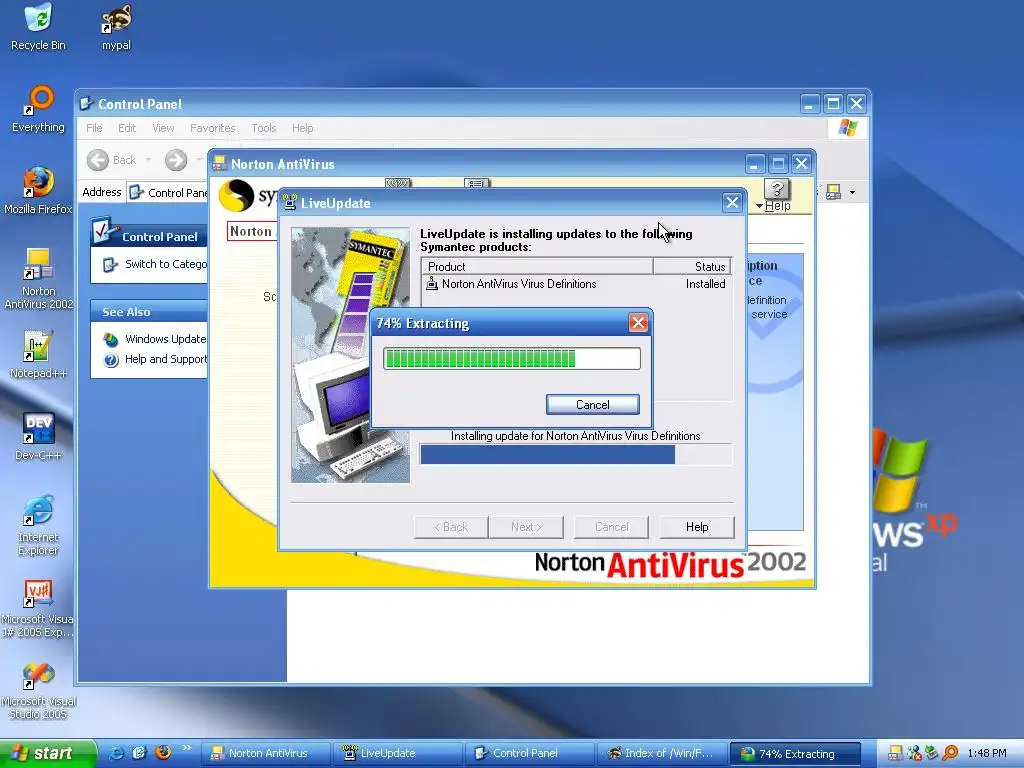Open the Start menu
The width and height of the screenshot is (1024, 768).
(x=48, y=753)
